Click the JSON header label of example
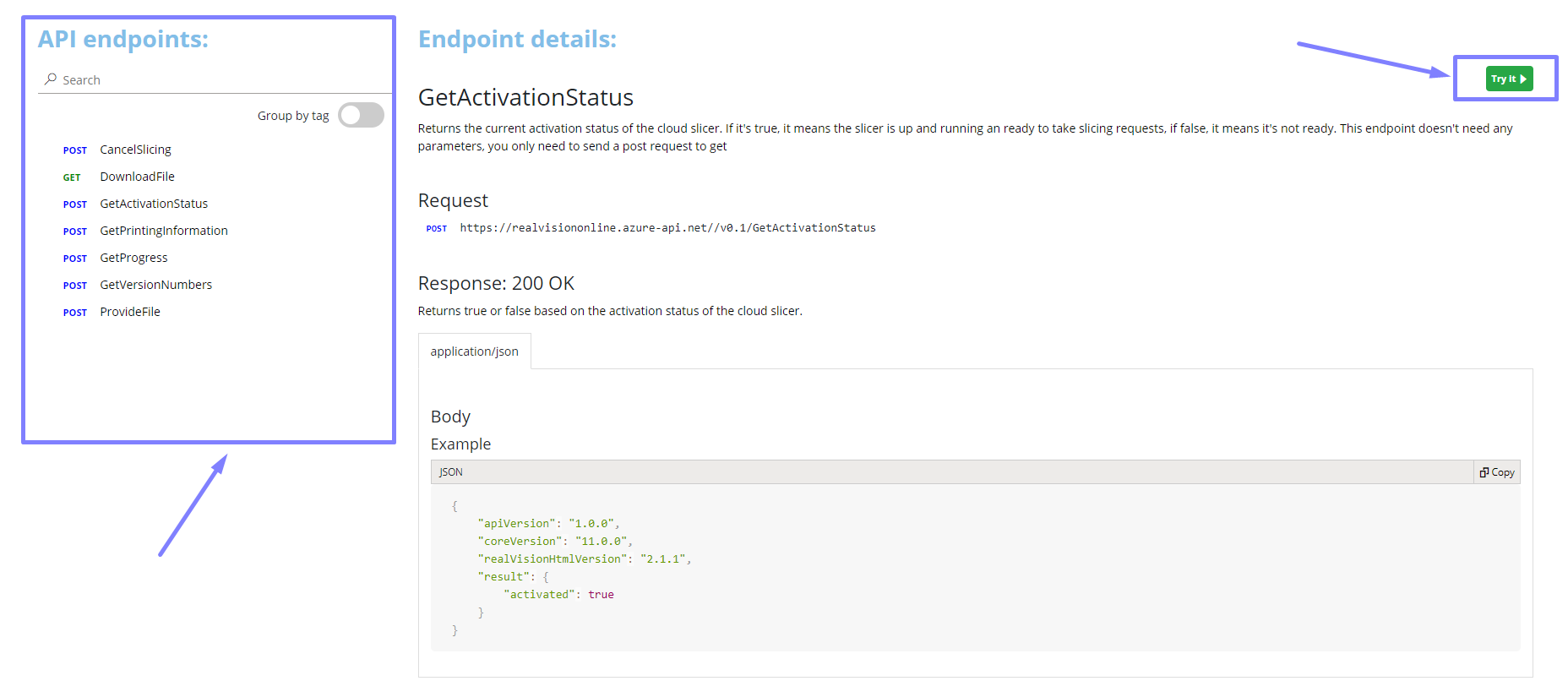The width and height of the screenshot is (1568, 681). point(451,472)
